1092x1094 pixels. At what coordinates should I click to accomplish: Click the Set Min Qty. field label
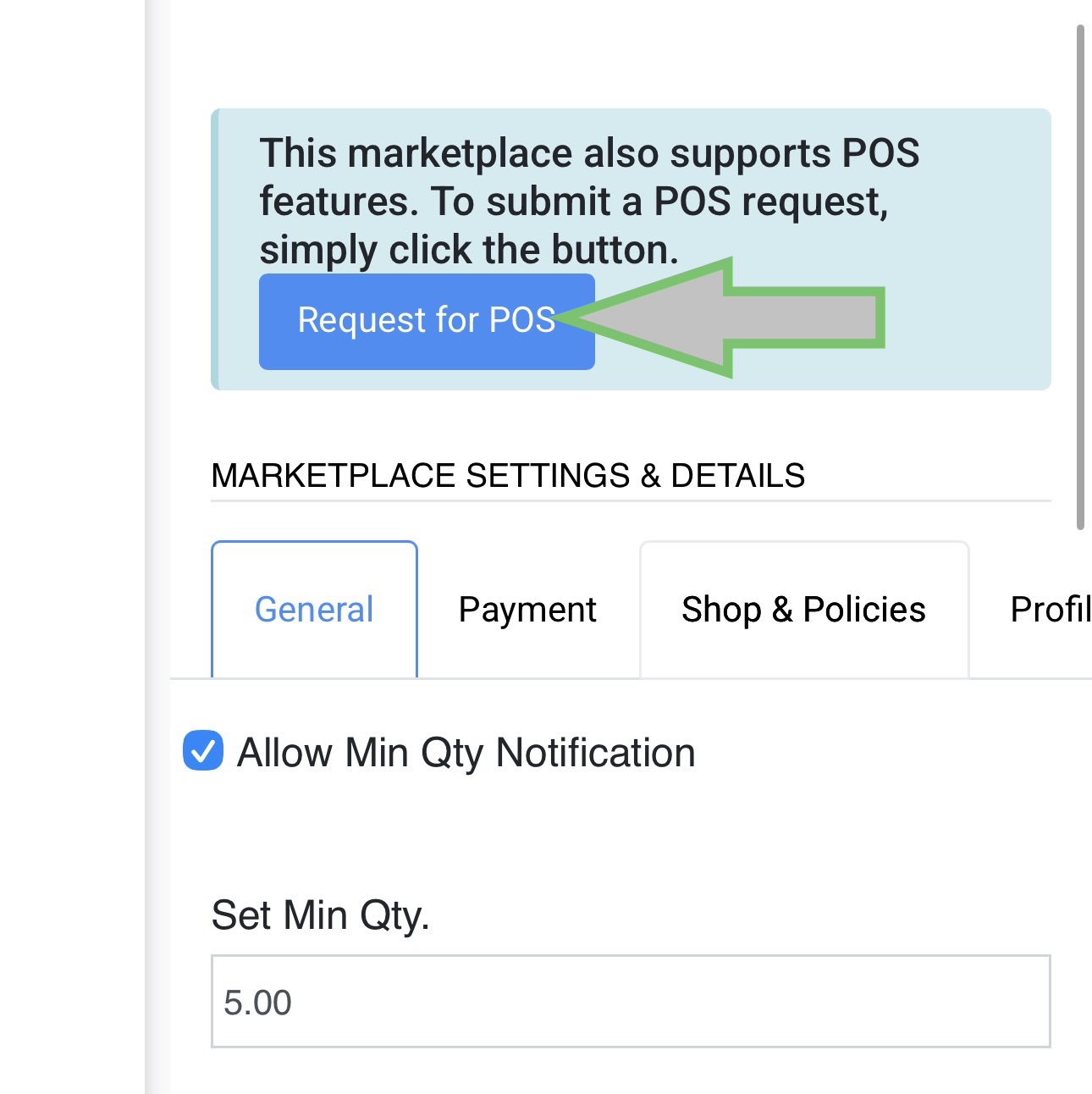tap(320, 915)
